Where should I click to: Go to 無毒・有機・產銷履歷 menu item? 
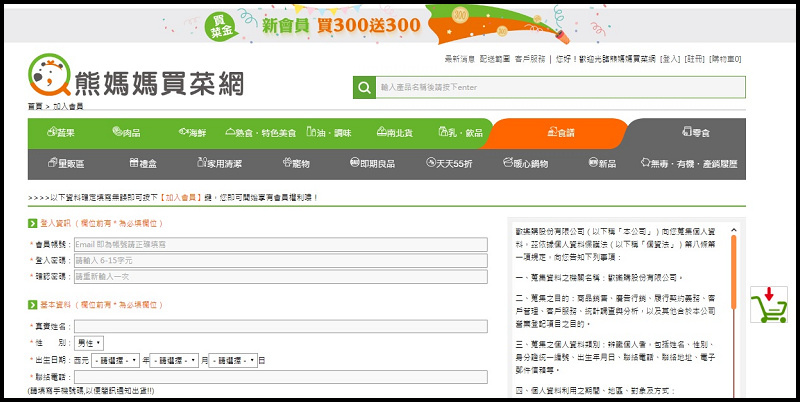[689, 164]
